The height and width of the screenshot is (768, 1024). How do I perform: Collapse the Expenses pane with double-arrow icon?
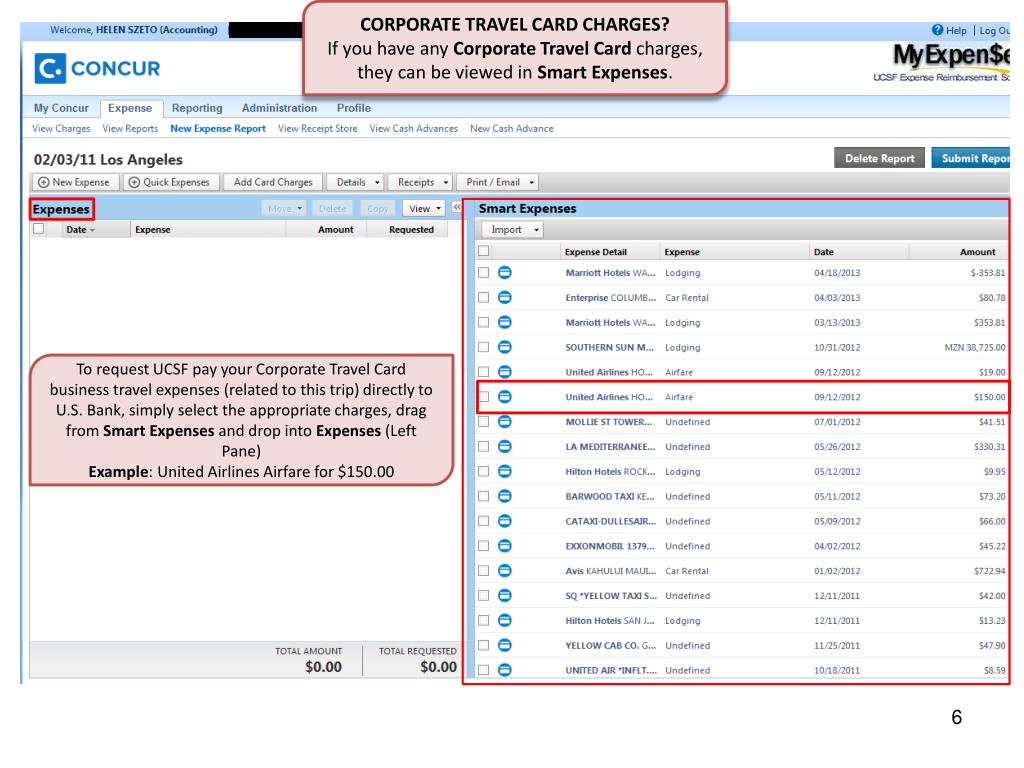point(457,208)
